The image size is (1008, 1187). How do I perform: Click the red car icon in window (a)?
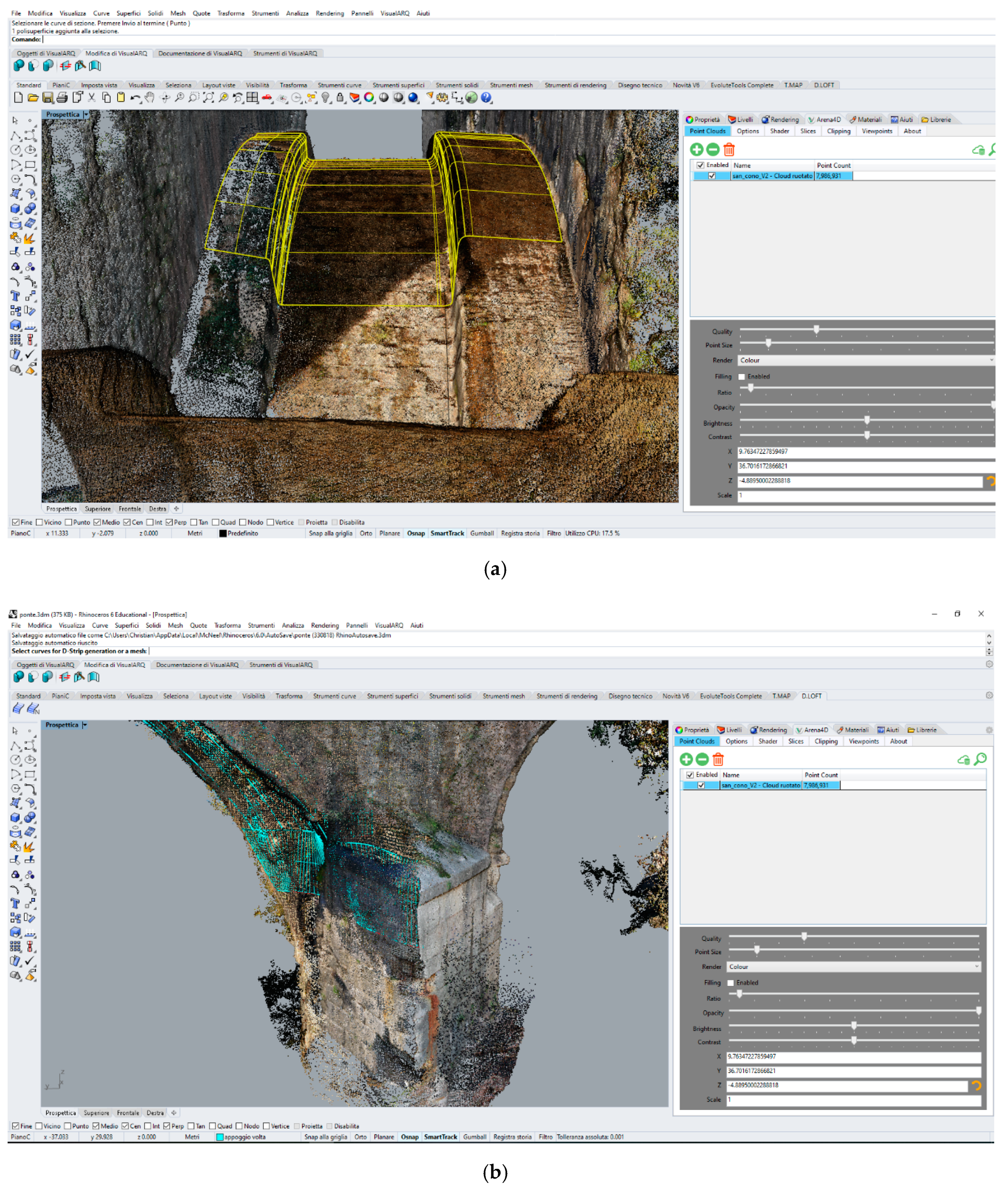(267, 98)
